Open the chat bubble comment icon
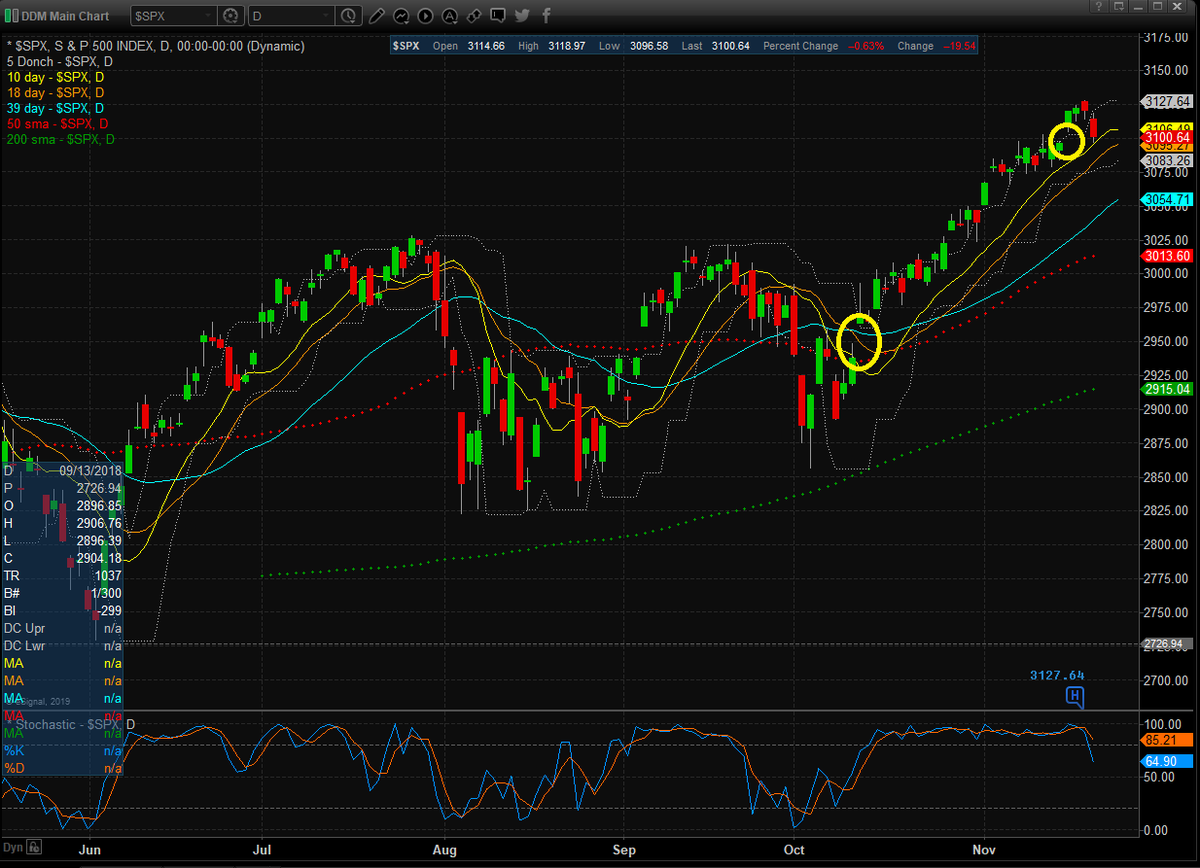Image resolution: width=1200 pixels, height=868 pixels. tap(498, 16)
